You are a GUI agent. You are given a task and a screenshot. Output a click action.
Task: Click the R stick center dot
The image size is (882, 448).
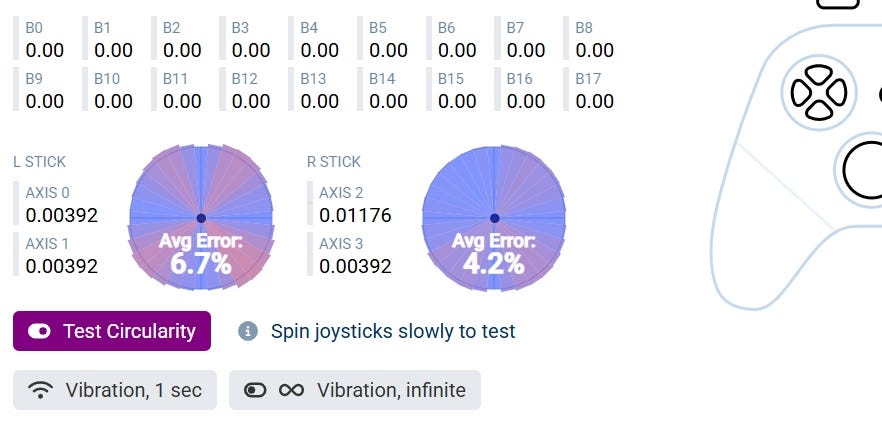[x=494, y=218]
